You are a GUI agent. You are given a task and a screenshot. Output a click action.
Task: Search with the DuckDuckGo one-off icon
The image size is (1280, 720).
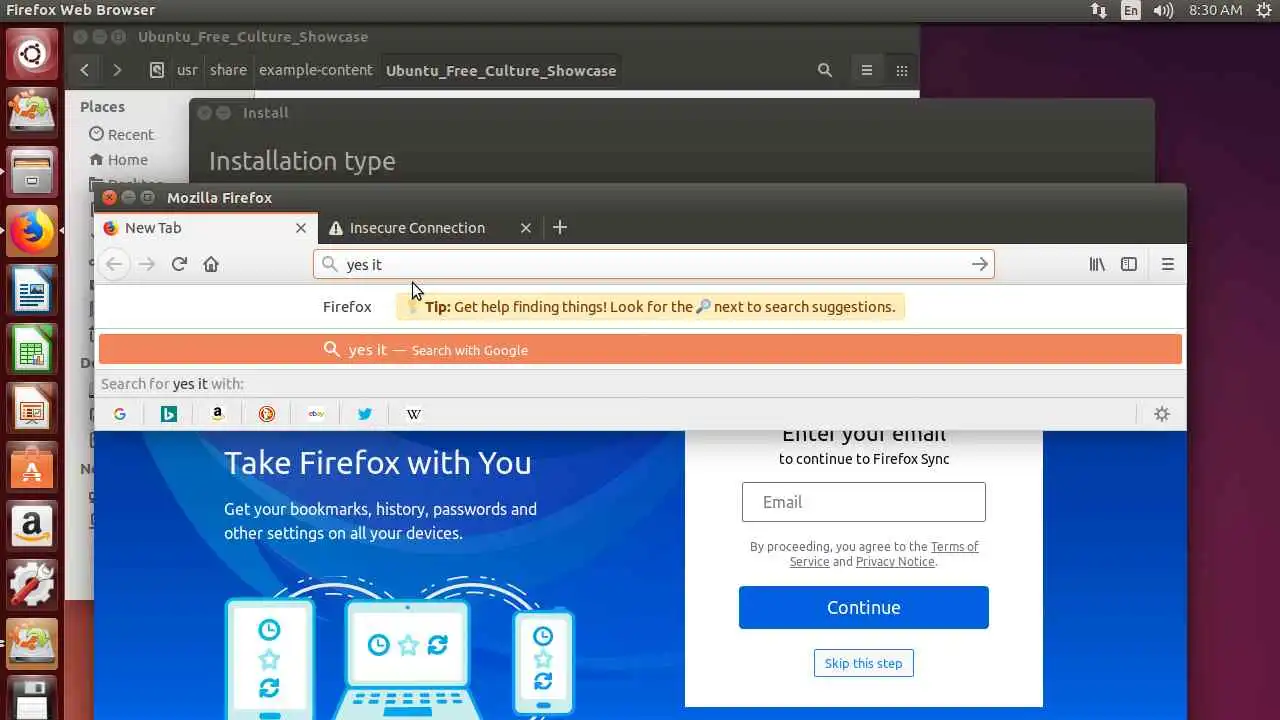267,414
